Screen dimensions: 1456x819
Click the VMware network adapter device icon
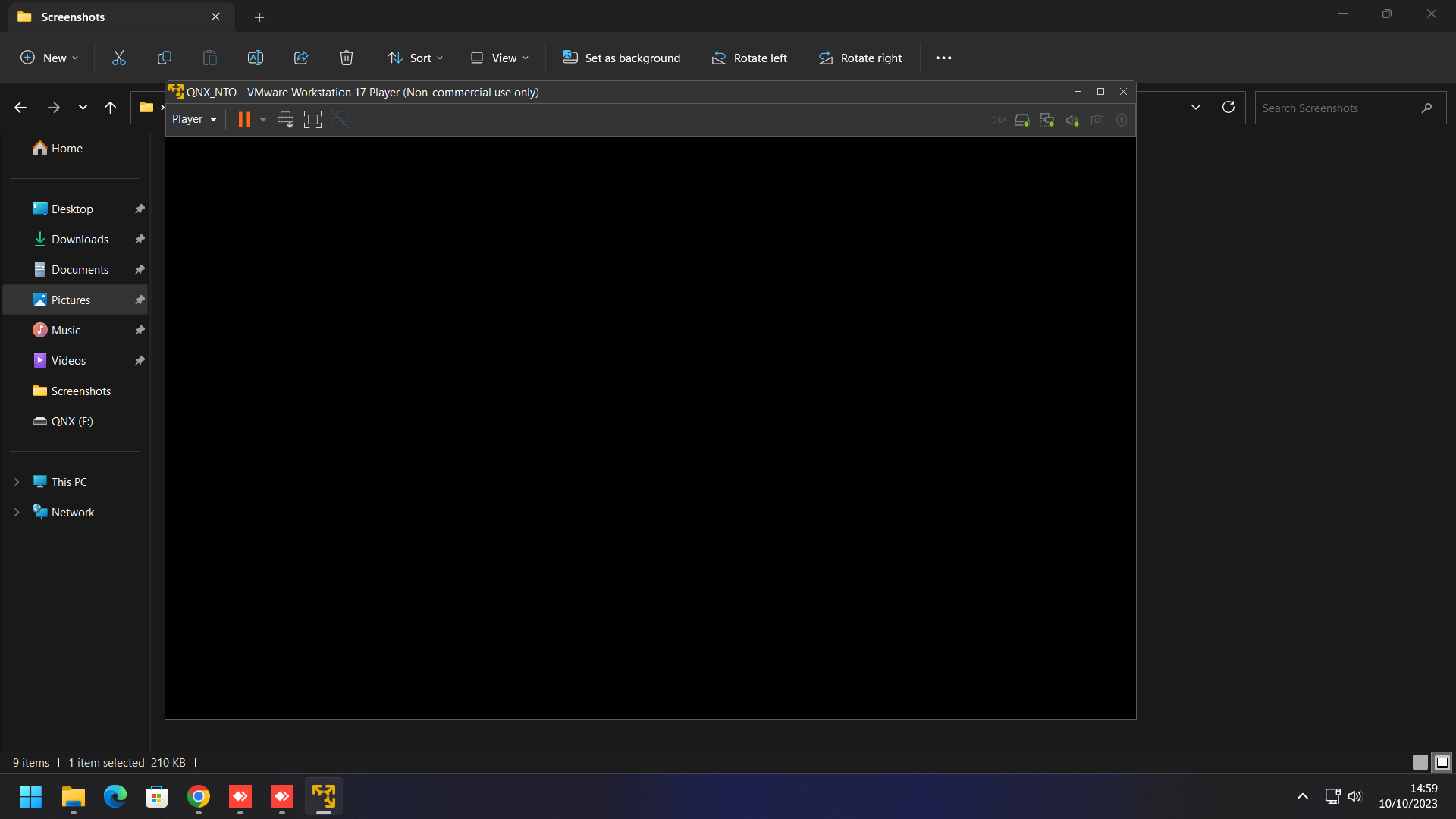click(x=1047, y=120)
